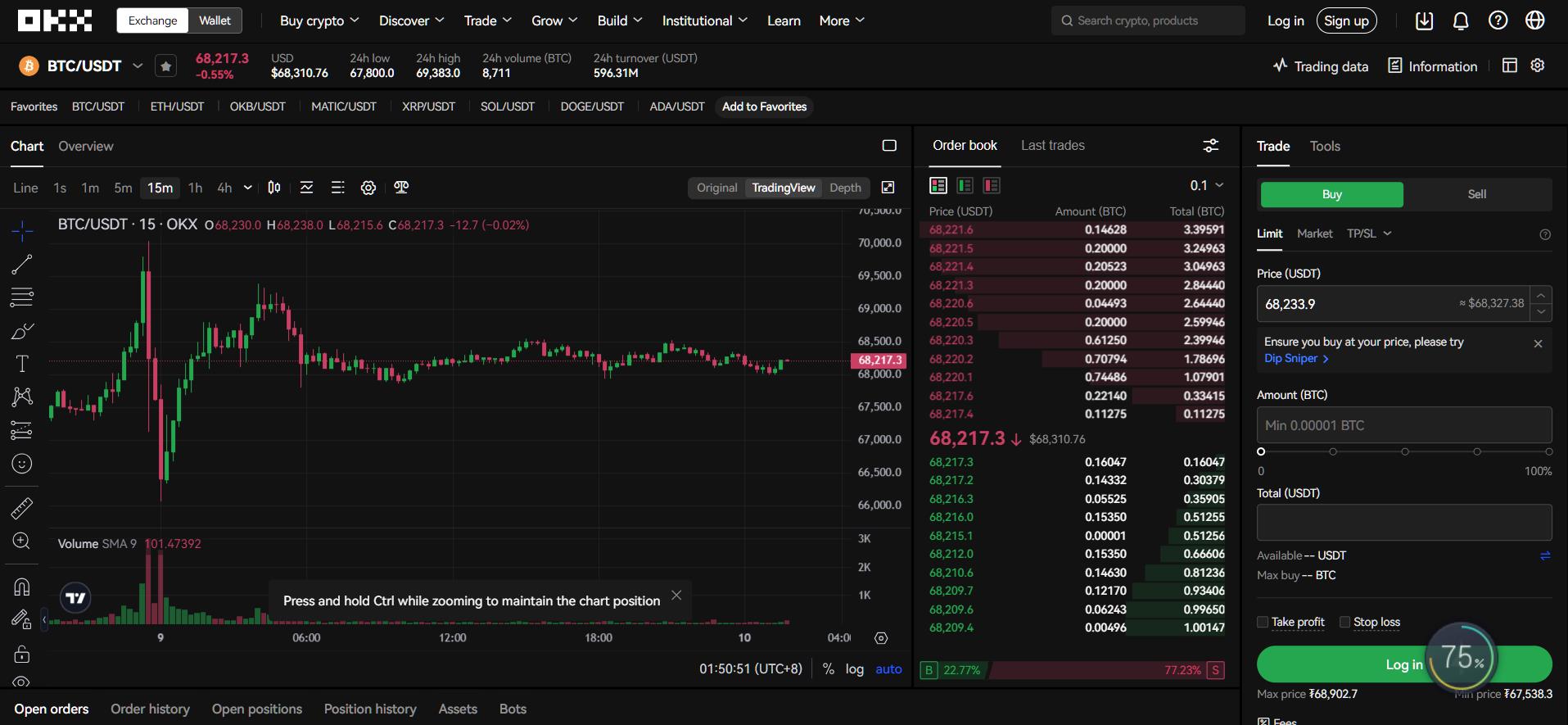1568x725 pixels.
Task: Open the Position history tab
Action: click(370, 709)
